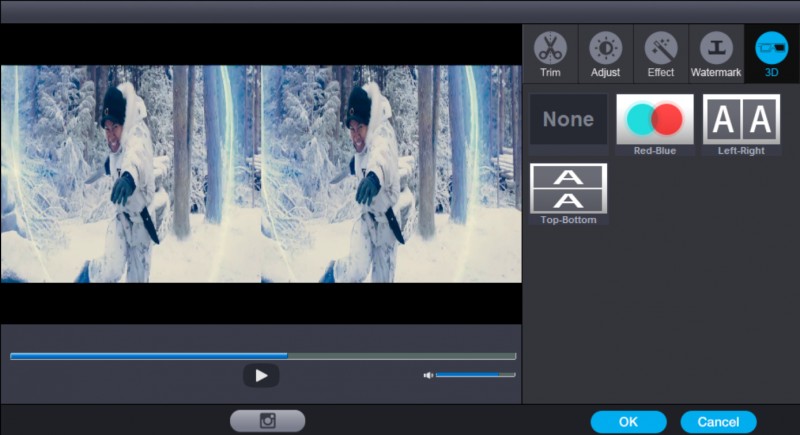The height and width of the screenshot is (435, 800).
Task: Take a snapshot with the camera button
Action: (267, 421)
